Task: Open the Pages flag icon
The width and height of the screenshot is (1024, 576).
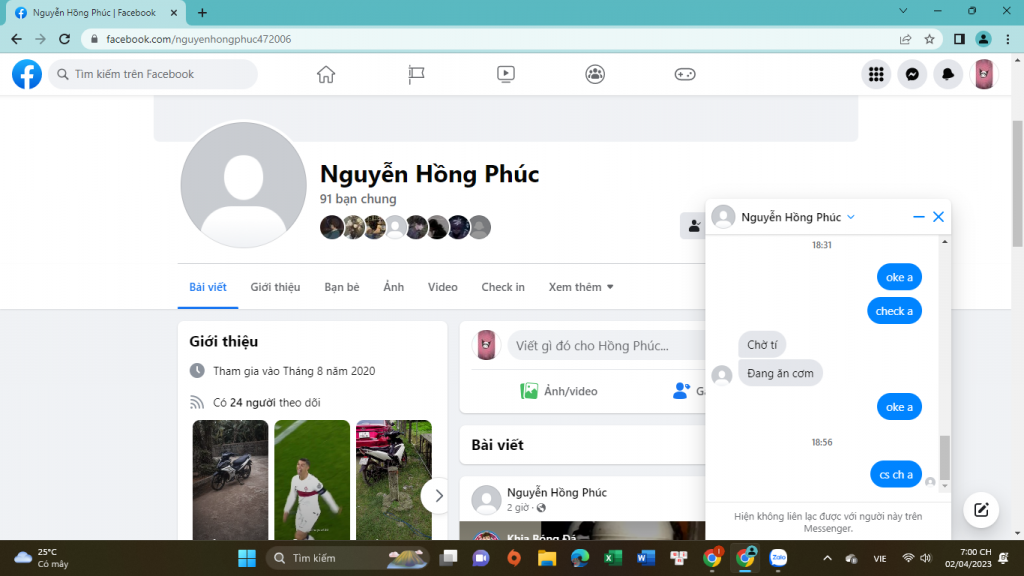Action: click(416, 74)
